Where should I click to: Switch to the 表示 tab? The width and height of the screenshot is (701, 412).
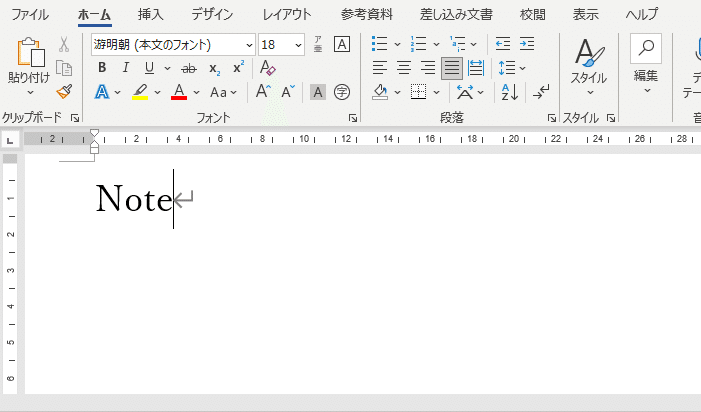pyautogui.click(x=585, y=15)
